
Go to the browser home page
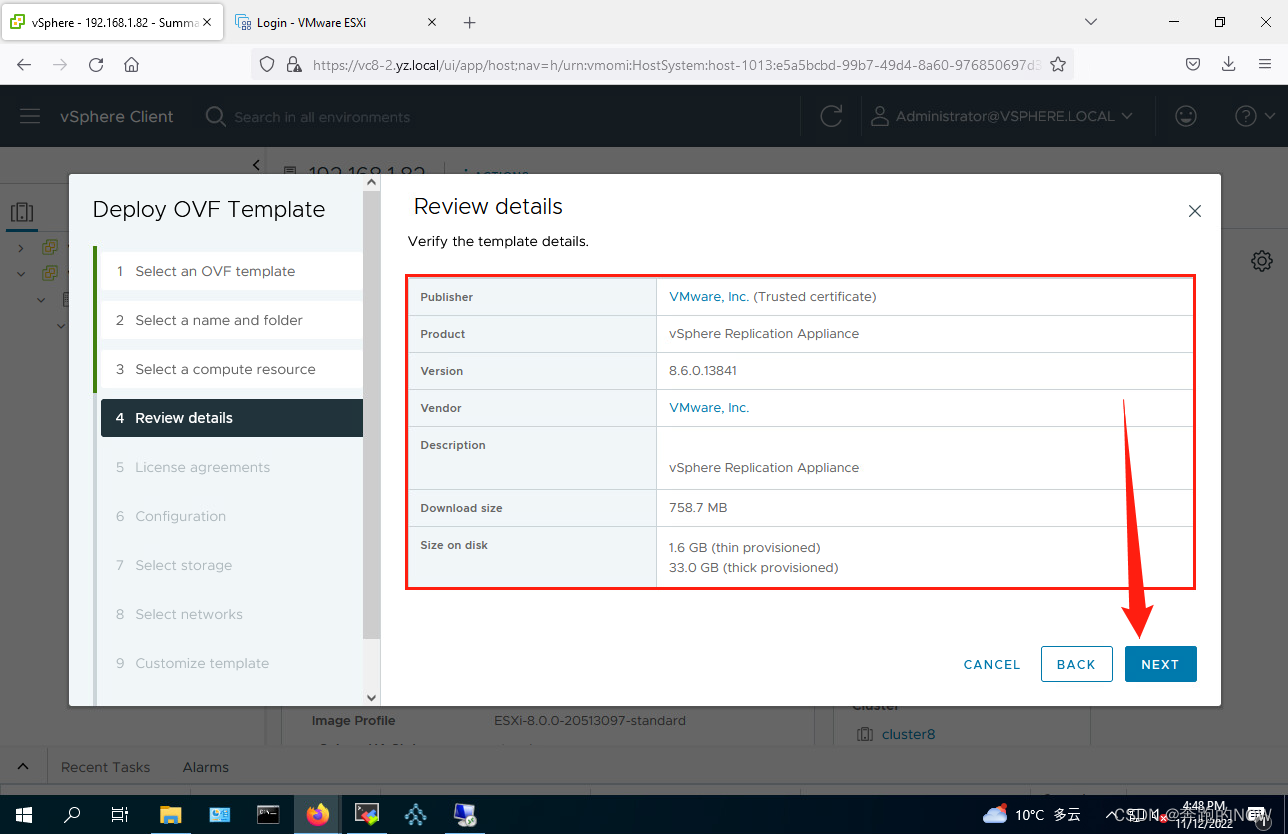(x=131, y=64)
